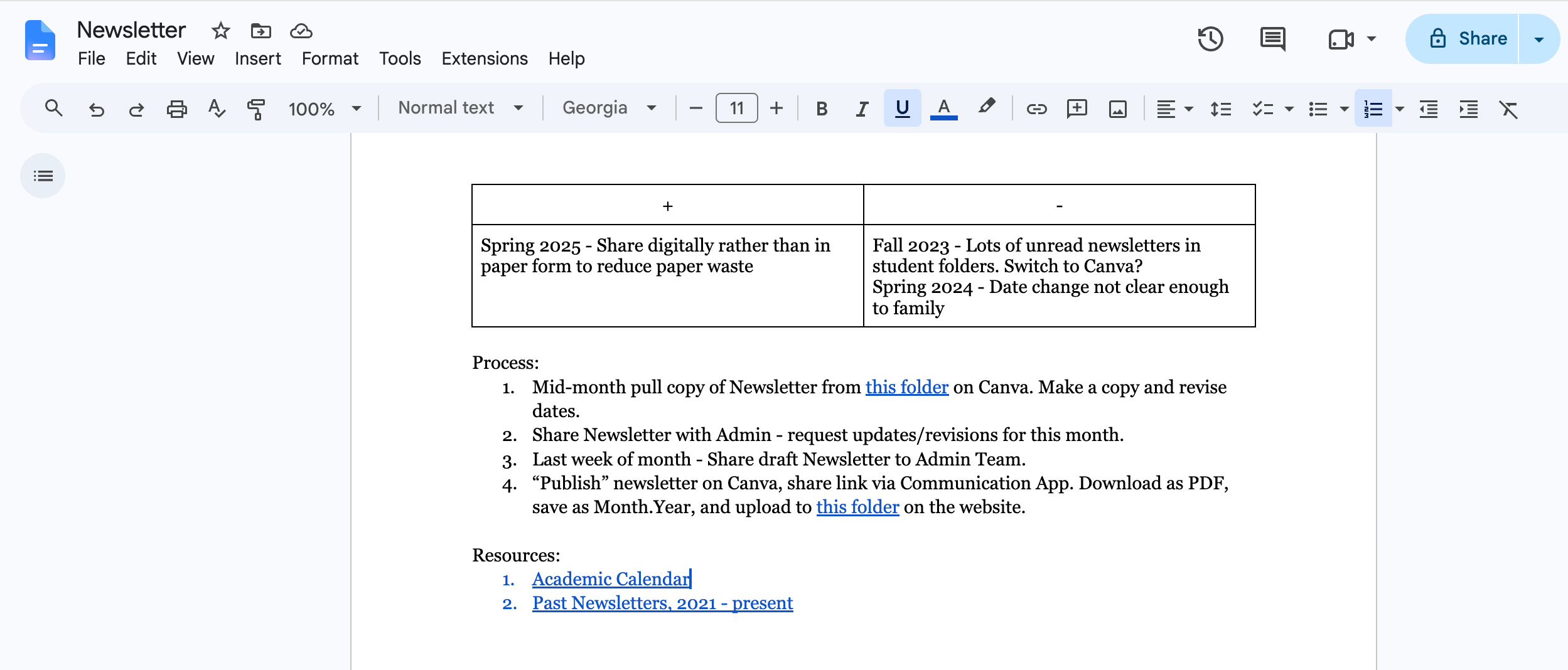Insert a link with chain icon
This screenshot has height=670, width=1568.
(x=1036, y=109)
